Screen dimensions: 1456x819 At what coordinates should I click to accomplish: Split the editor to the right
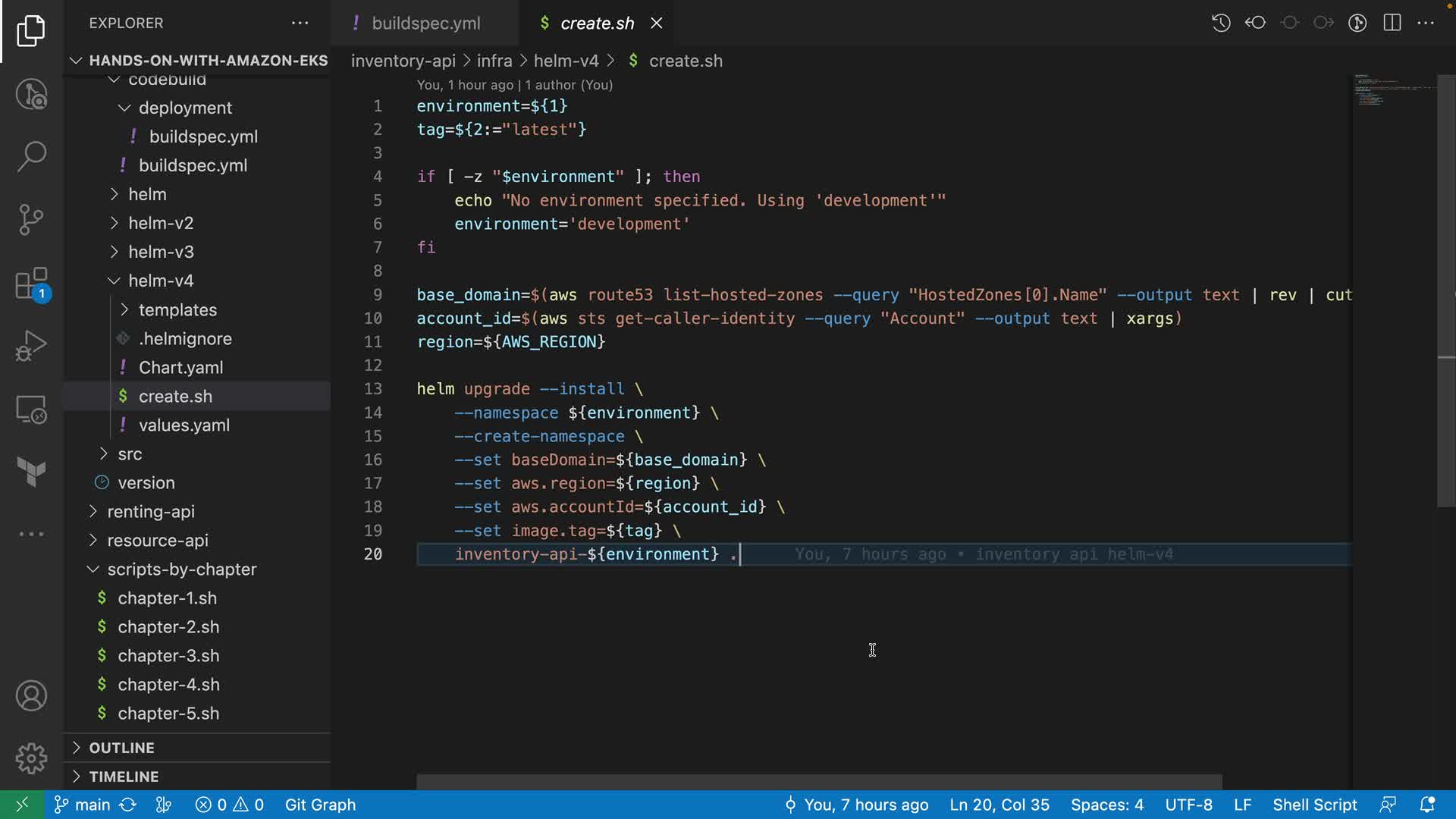pos(1392,23)
